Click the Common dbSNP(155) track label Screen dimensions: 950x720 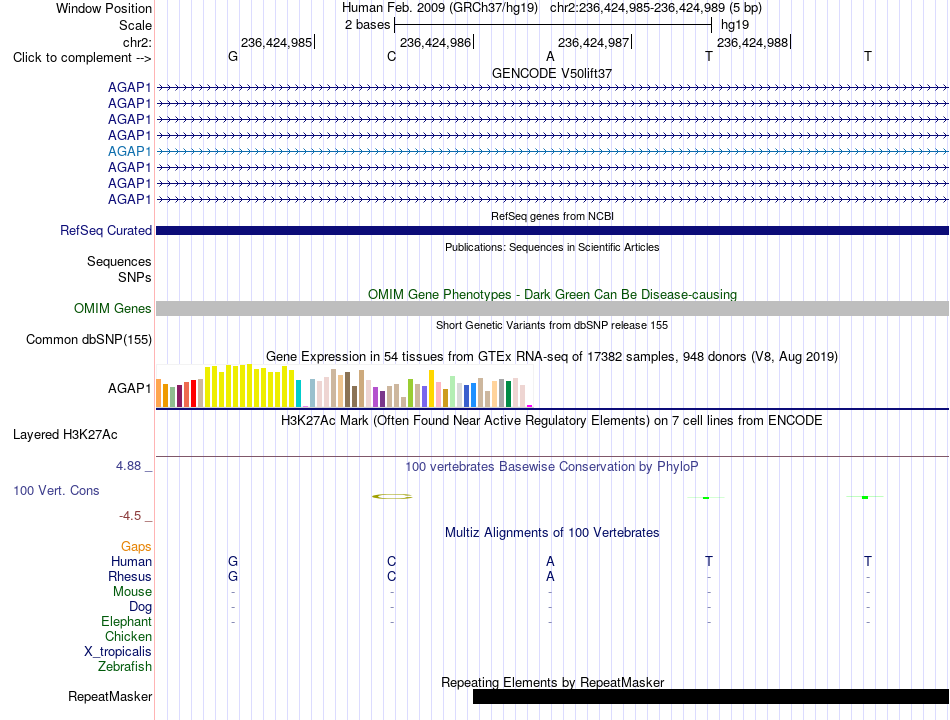click(x=88, y=339)
